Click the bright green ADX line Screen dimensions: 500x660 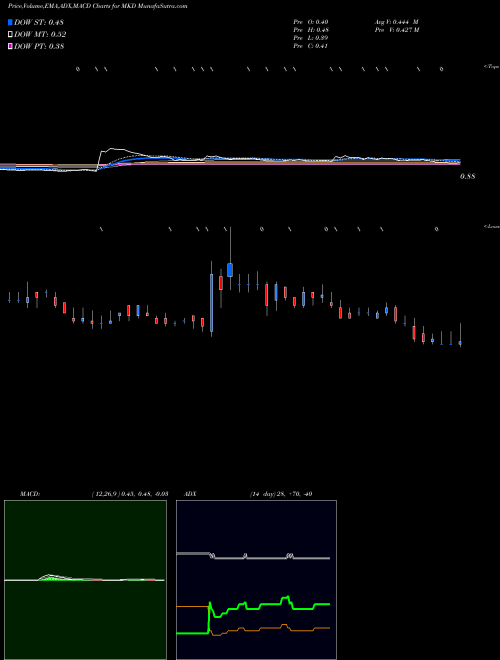click(269, 605)
